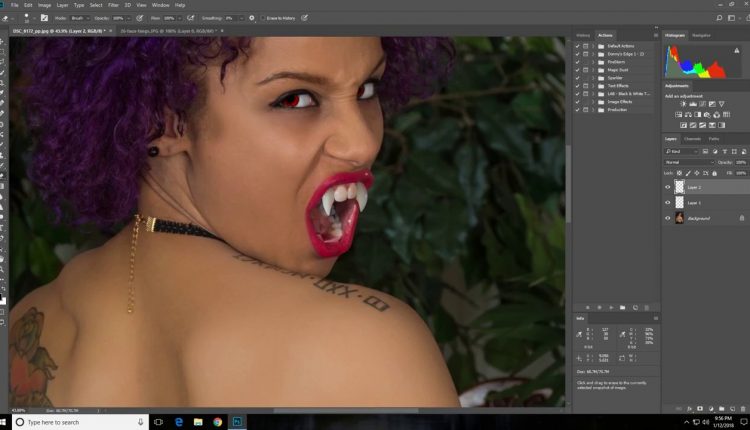The width and height of the screenshot is (750, 430).
Task: Add a Vibrance adjustment
Action: tap(721, 104)
